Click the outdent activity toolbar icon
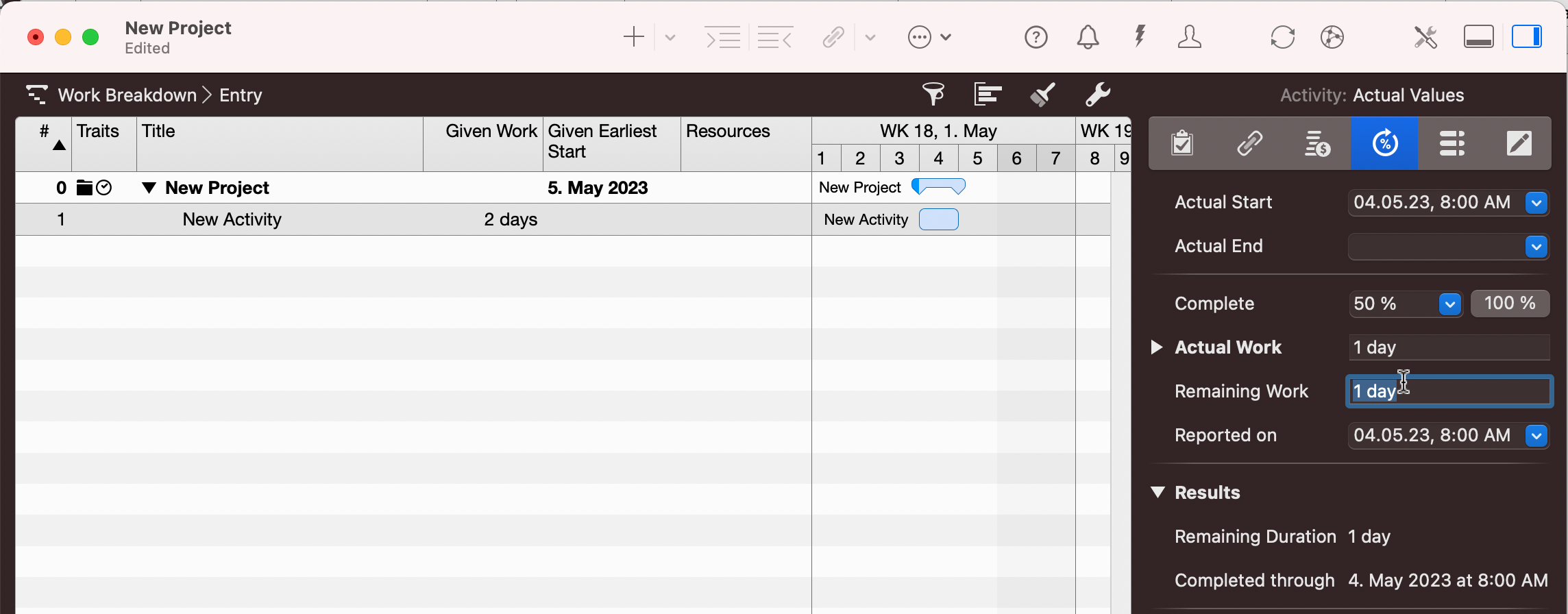Viewport: 1568px width, 614px height. [x=775, y=37]
